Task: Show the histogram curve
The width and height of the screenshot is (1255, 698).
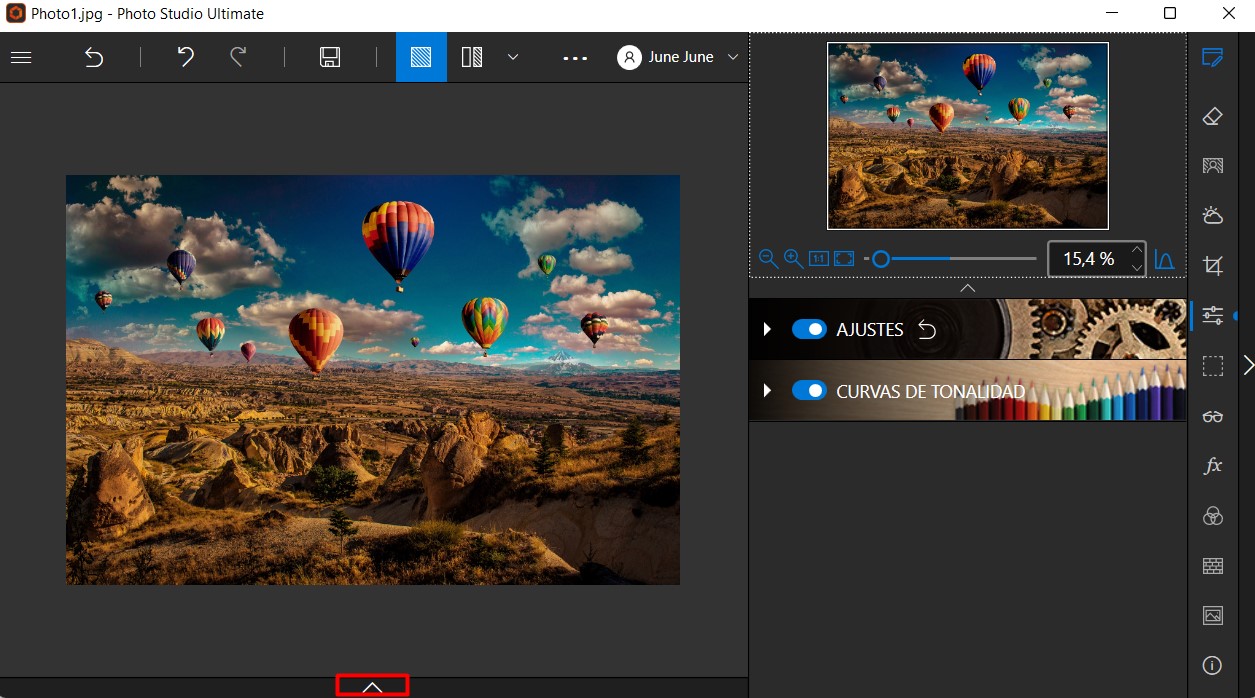Action: pyautogui.click(x=1165, y=259)
